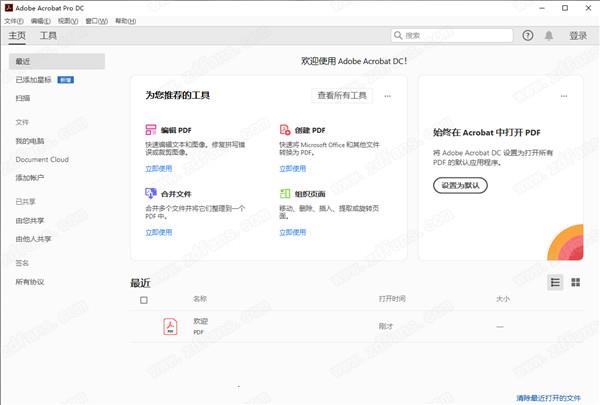Select 扫描 in the sidebar
The image size is (600, 405).
(x=23, y=98)
